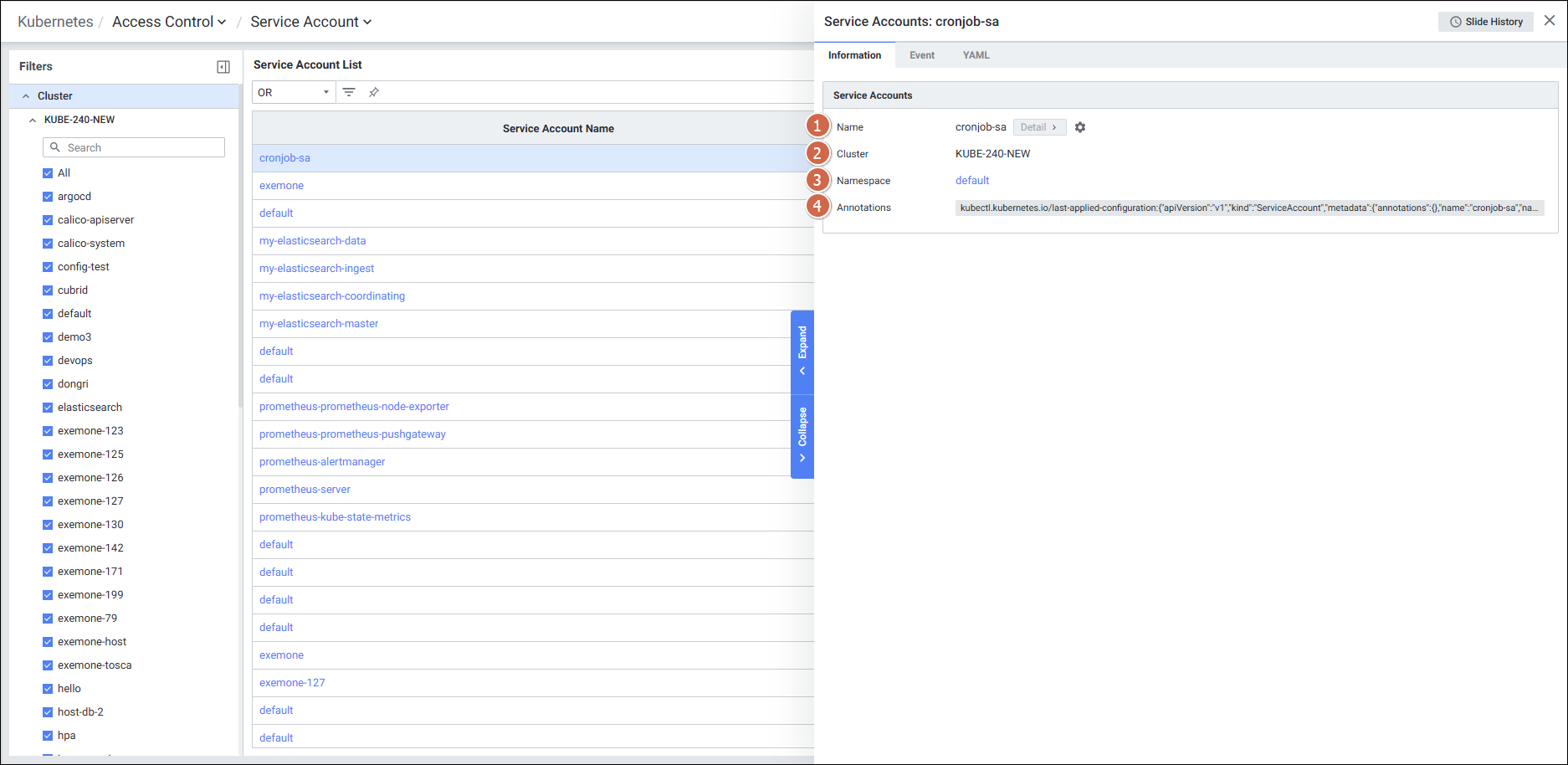Open settings gear next to cronjob-sa

(x=1080, y=127)
